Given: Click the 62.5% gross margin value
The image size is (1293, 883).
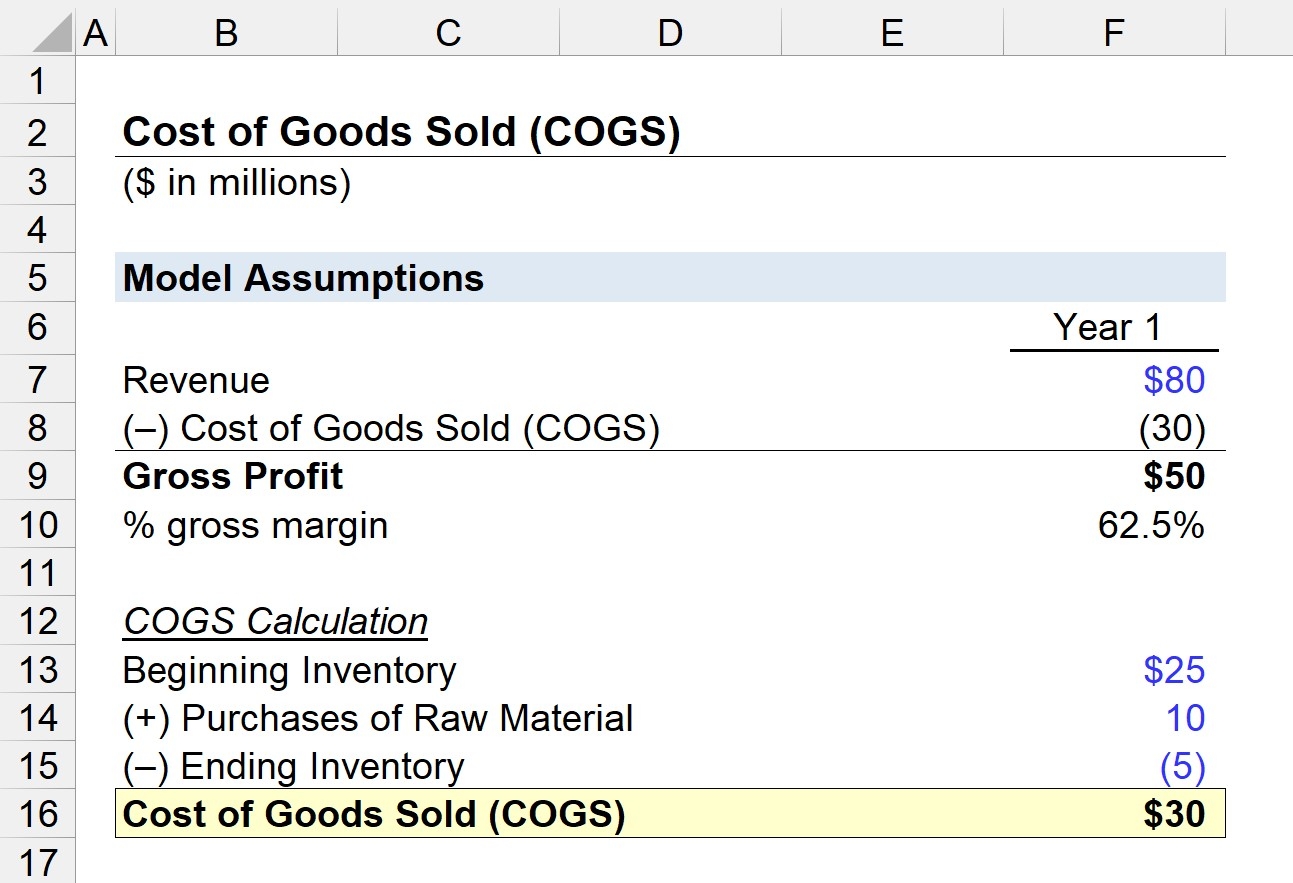Looking at the screenshot, I should pyautogui.click(x=1150, y=525).
